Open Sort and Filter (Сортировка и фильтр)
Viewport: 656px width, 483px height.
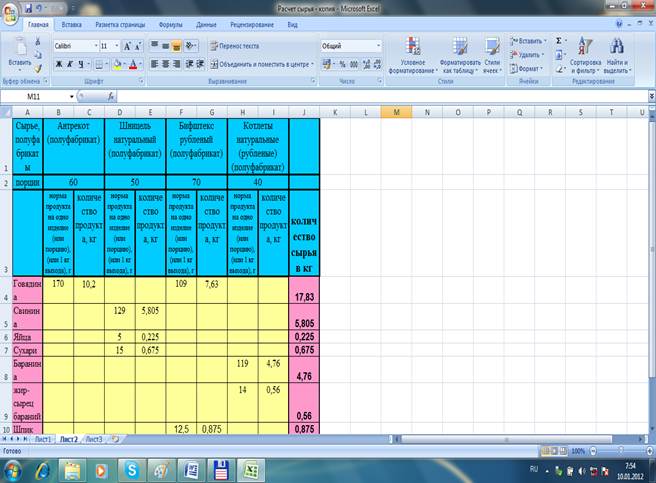585,55
